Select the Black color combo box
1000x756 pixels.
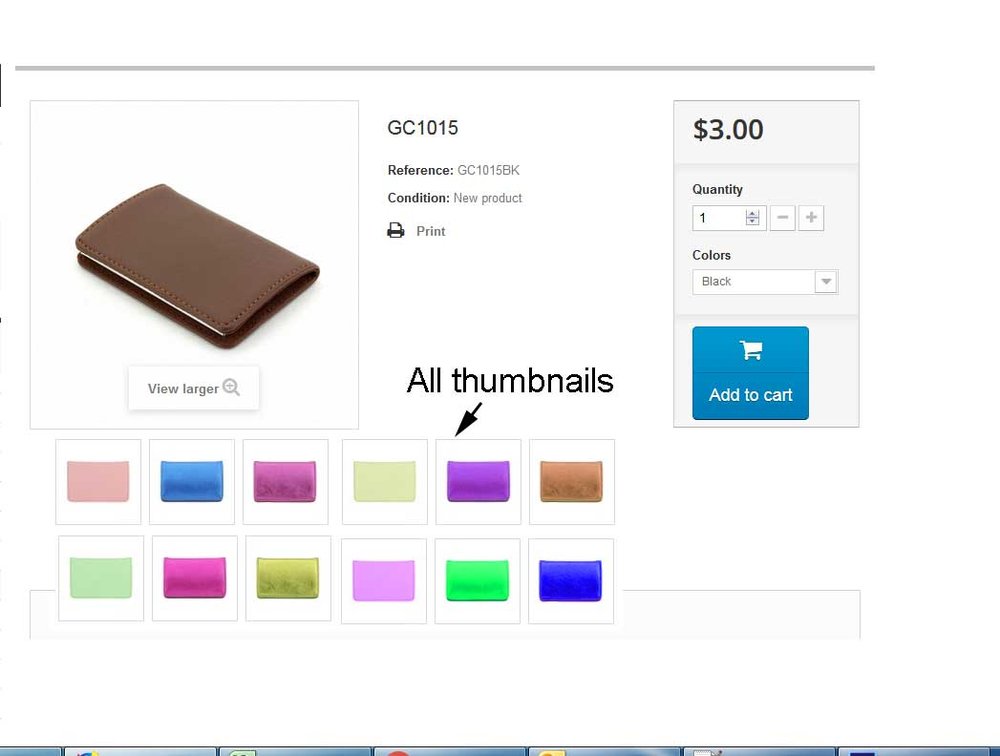[765, 281]
